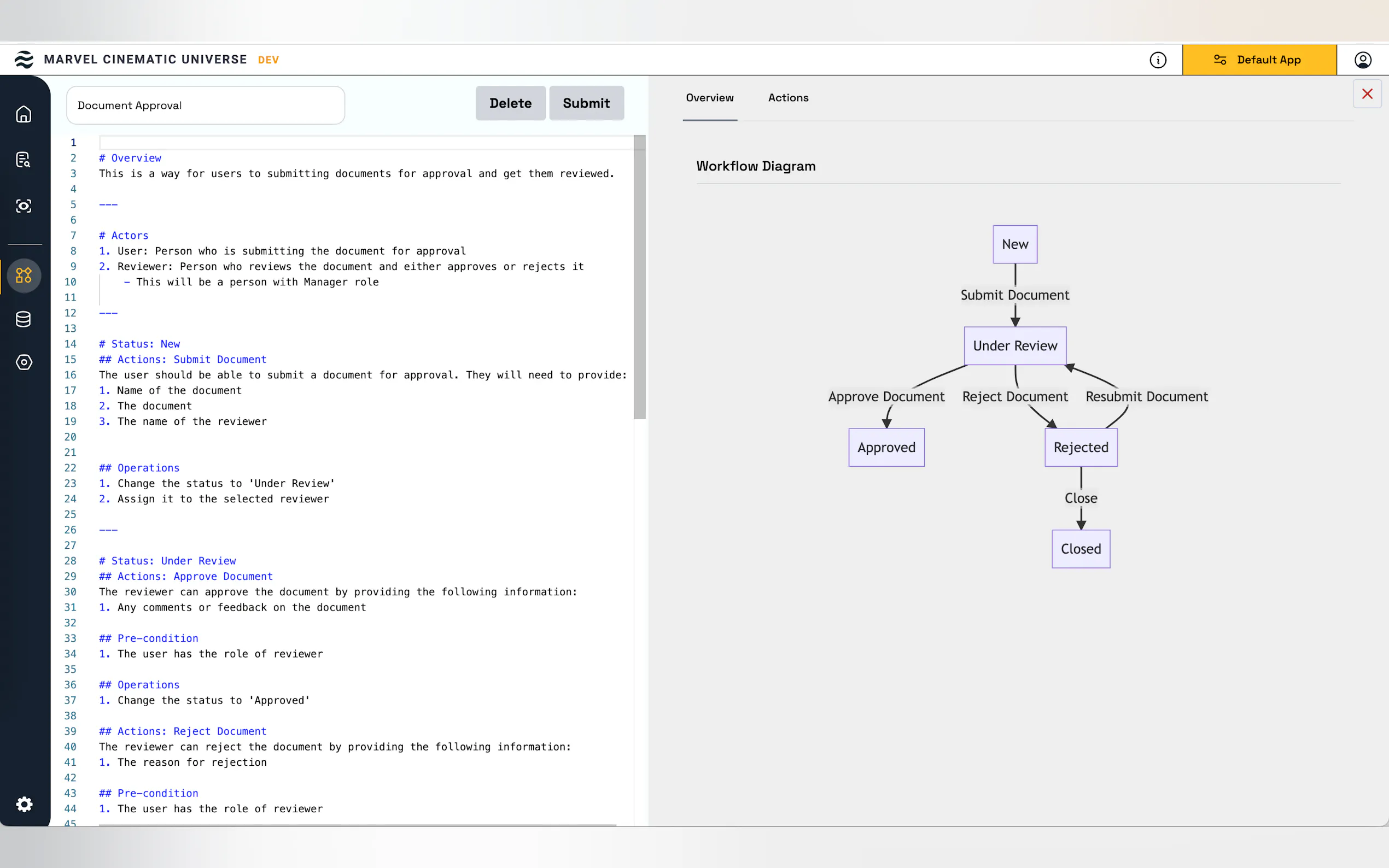
Task: Click the document search sidebar icon
Action: point(24,160)
